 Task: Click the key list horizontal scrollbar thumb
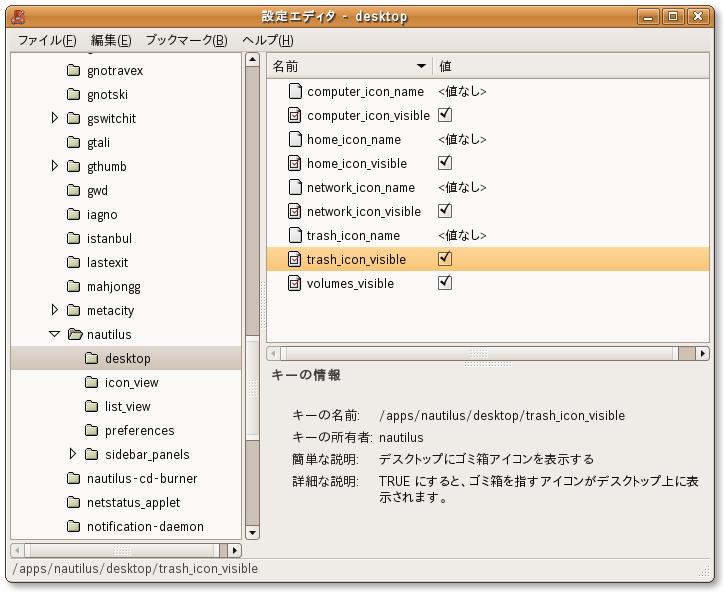point(479,354)
